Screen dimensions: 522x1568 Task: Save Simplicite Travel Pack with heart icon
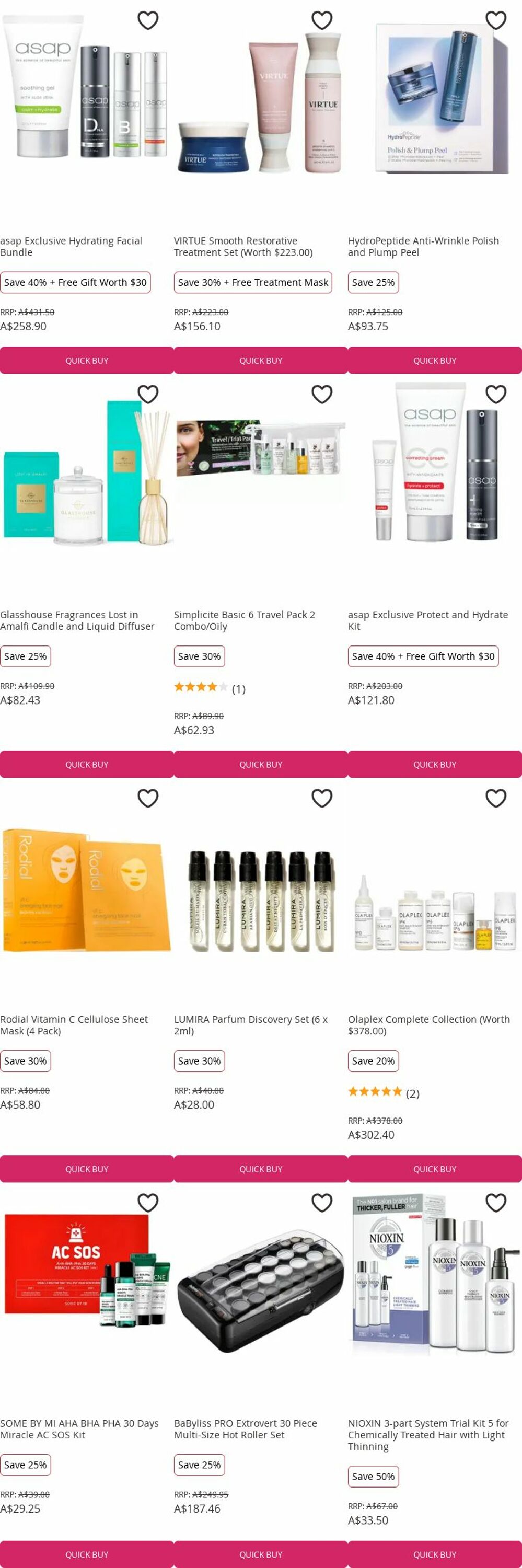click(x=322, y=395)
